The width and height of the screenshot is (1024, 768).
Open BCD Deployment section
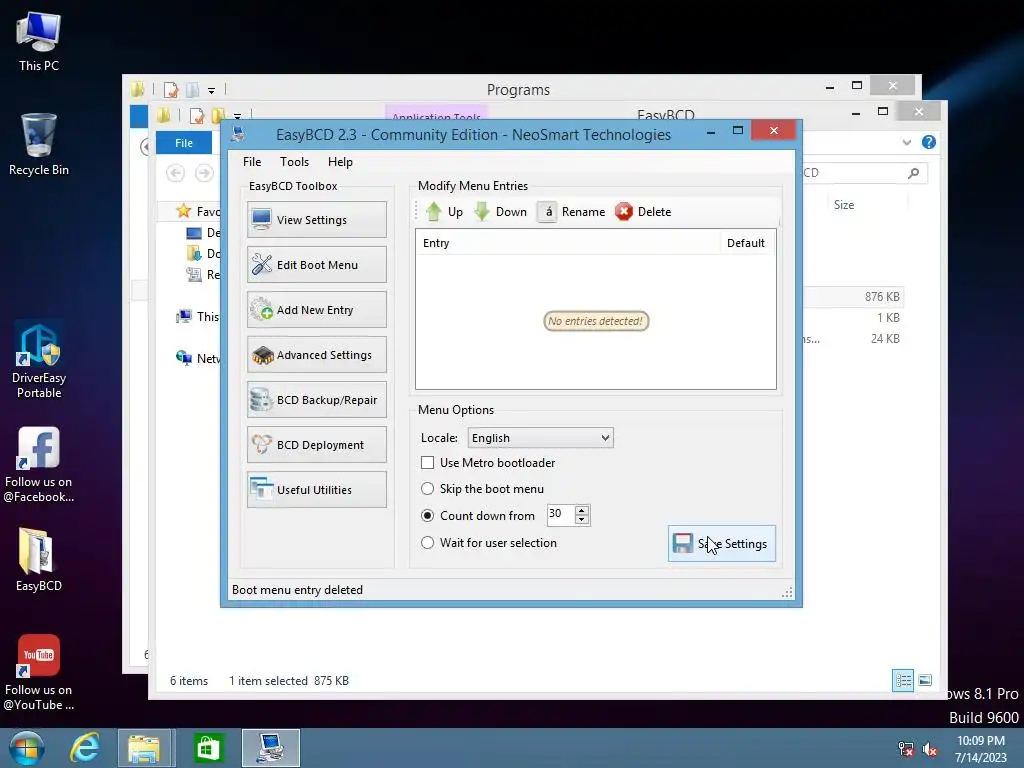pyautogui.click(x=317, y=445)
